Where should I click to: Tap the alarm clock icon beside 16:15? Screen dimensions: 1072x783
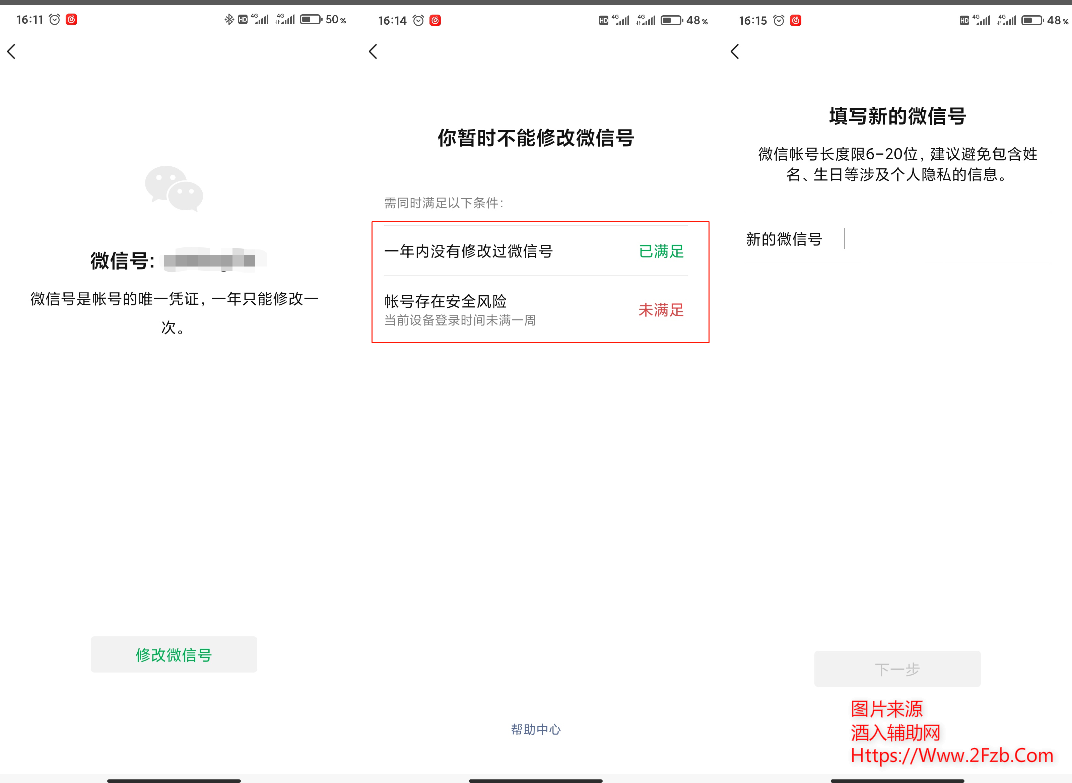(x=779, y=21)
